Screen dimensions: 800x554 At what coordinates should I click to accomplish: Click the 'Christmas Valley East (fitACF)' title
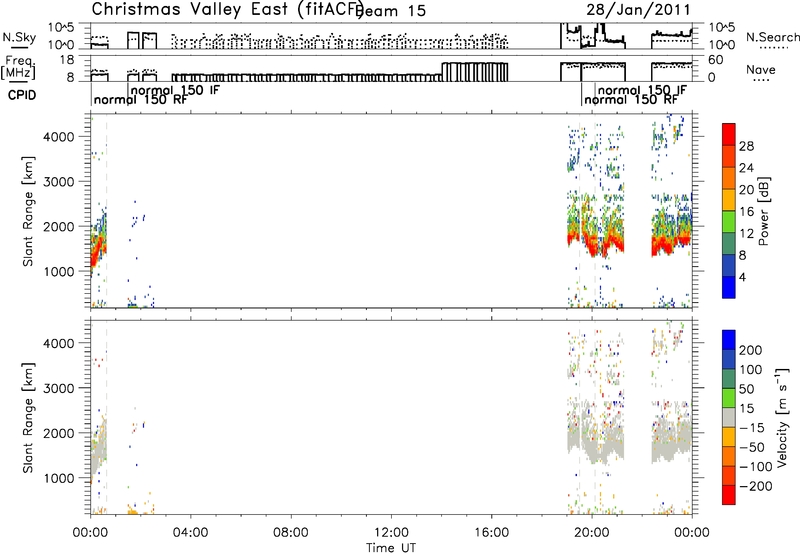click(x=228, y=9)
